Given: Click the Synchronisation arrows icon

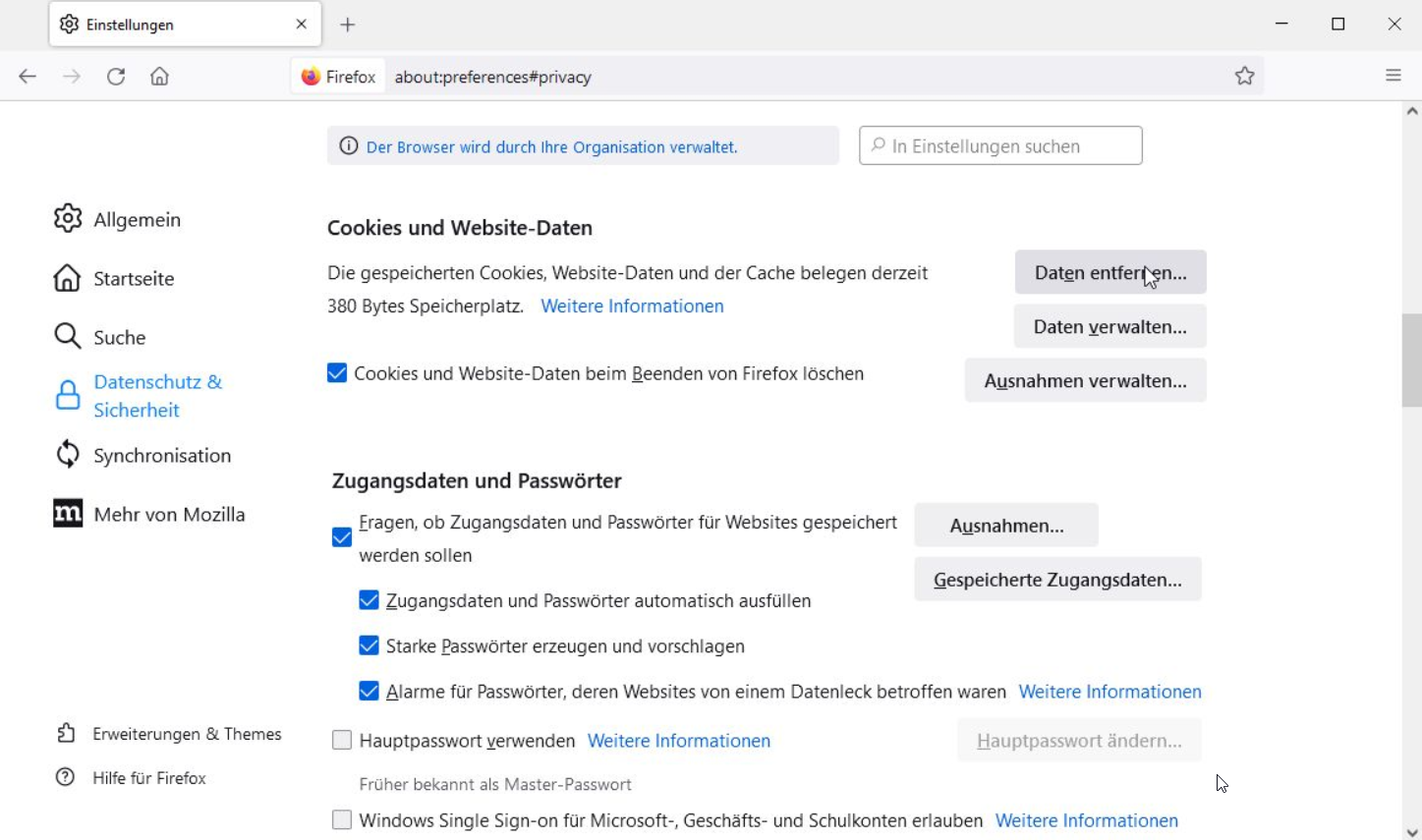Looking at the screenshot, I should (68, 454).
